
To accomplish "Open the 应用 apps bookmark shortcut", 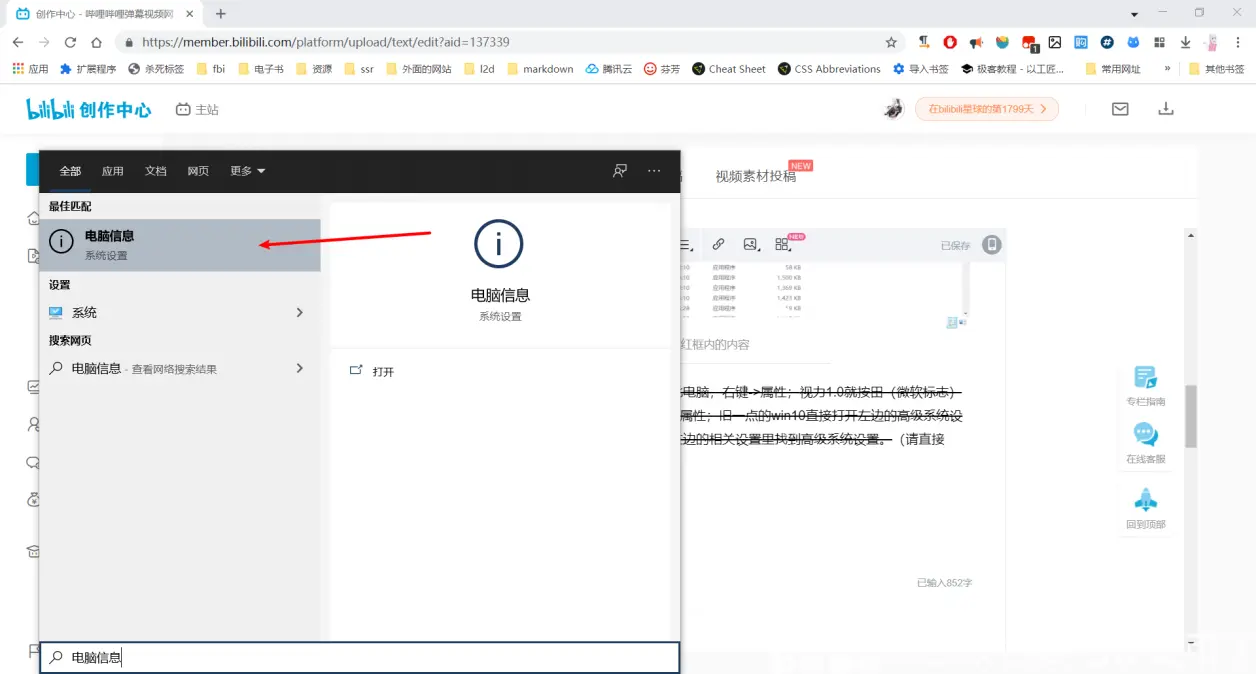I will pos(30,69).
